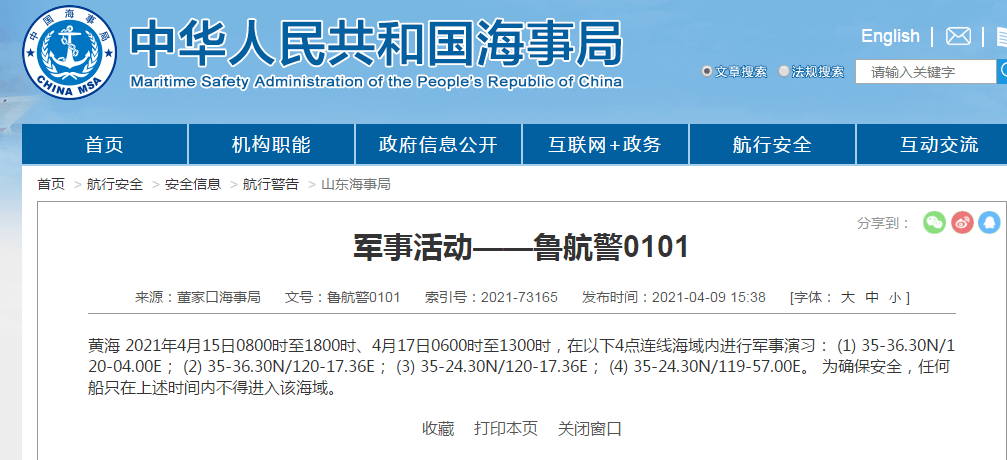Open the 机构职能 navigation tab
This screenshot has width=1007, height=460.
tap(271, 144)
